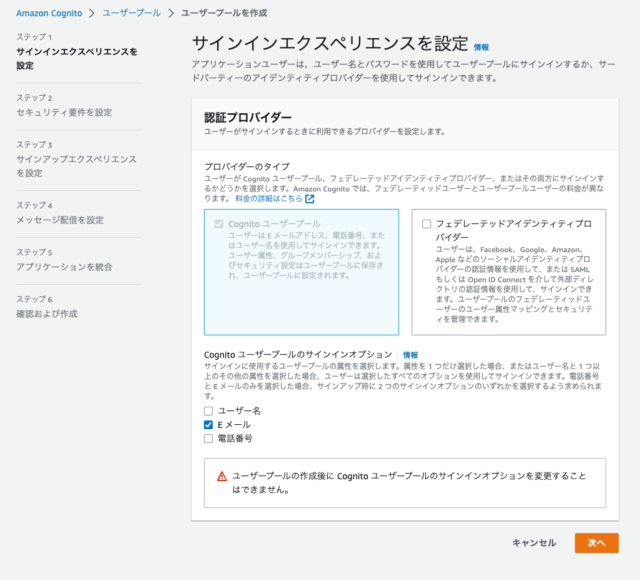This screenshot has height=580, width=640.
Task: Uncheck the E メール sign-in option
Action: point(208,424)
